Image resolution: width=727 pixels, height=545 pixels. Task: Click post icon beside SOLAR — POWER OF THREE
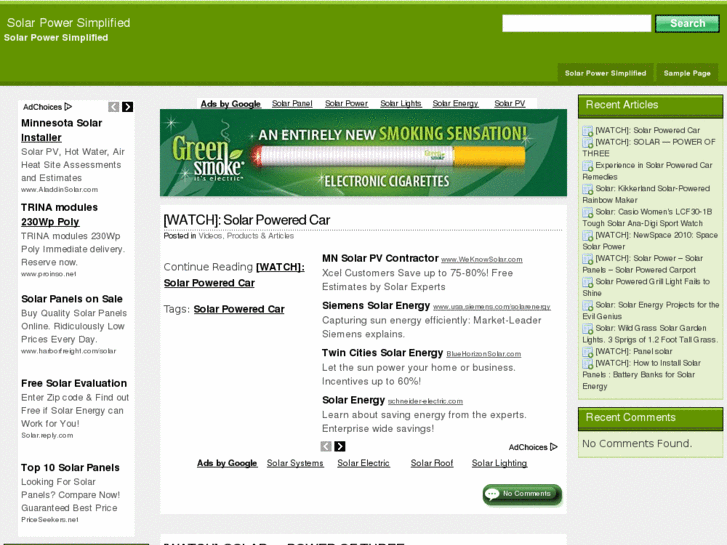pyautogui.click(x=587, y=142)
